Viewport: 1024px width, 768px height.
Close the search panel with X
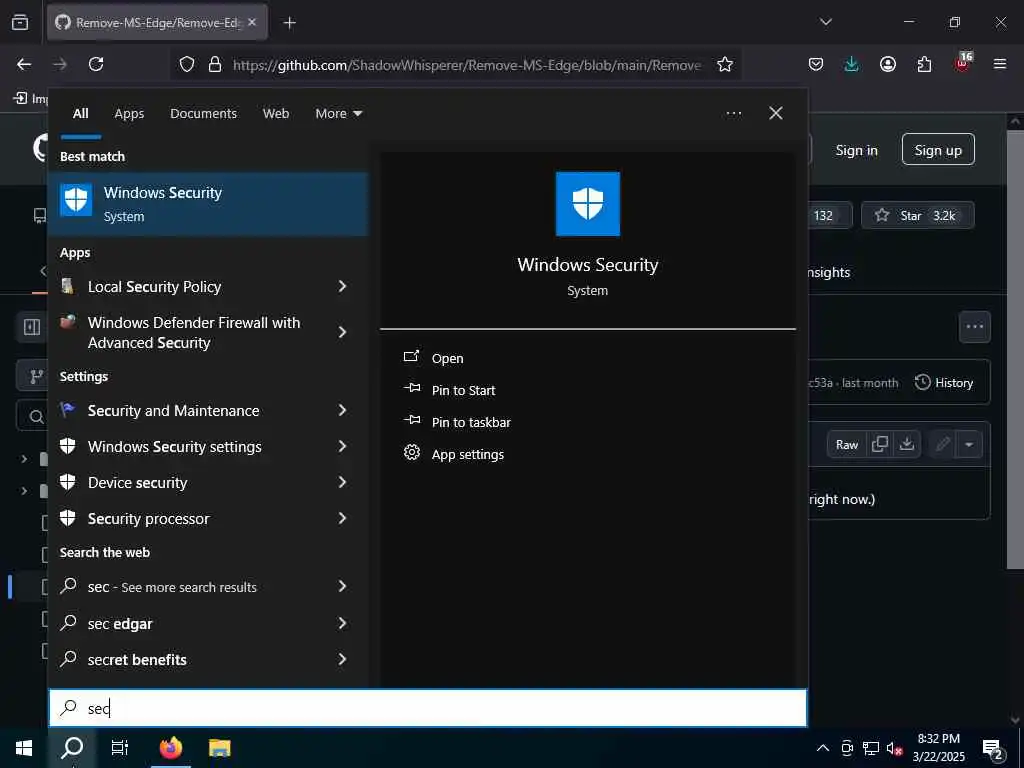[x=776, y=113]
